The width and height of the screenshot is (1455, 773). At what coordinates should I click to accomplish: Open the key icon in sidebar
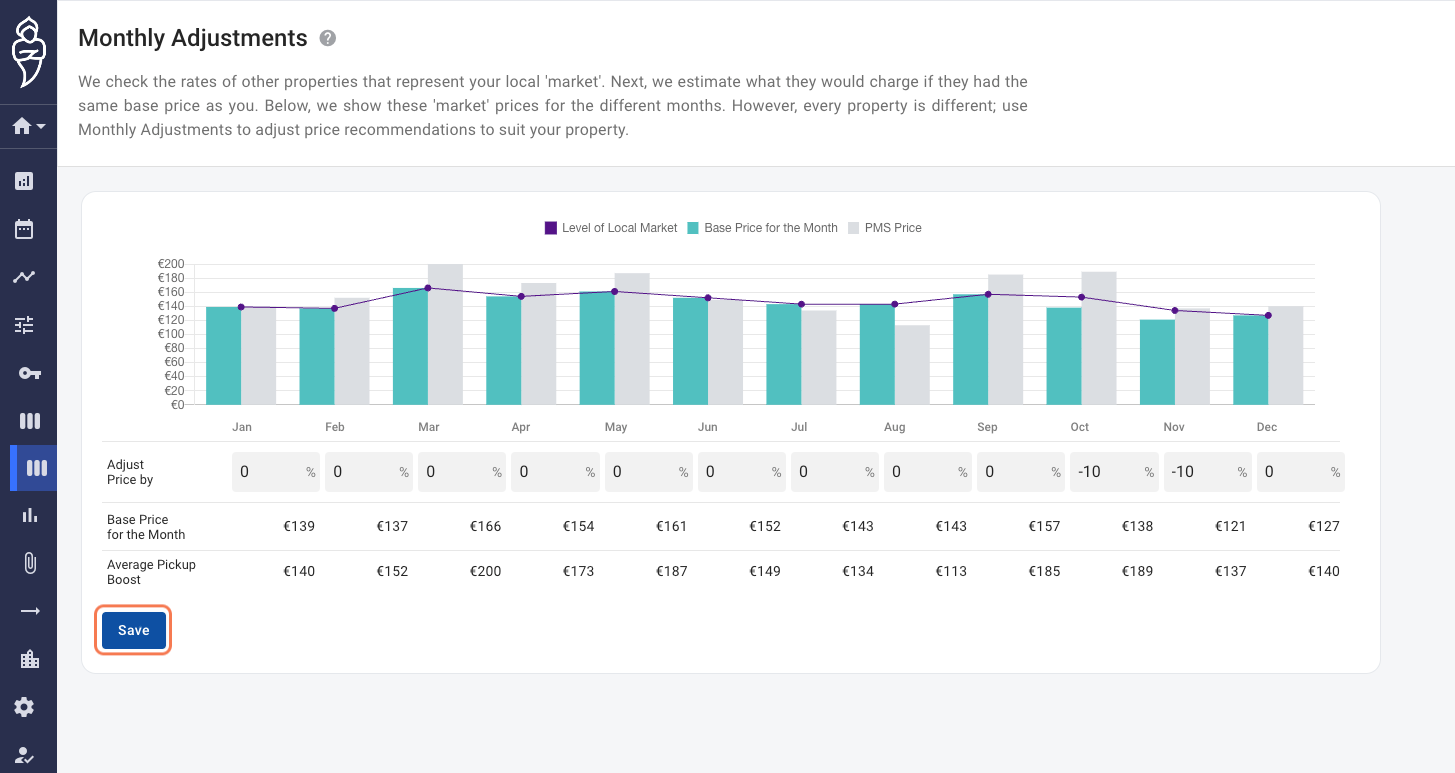29,373
